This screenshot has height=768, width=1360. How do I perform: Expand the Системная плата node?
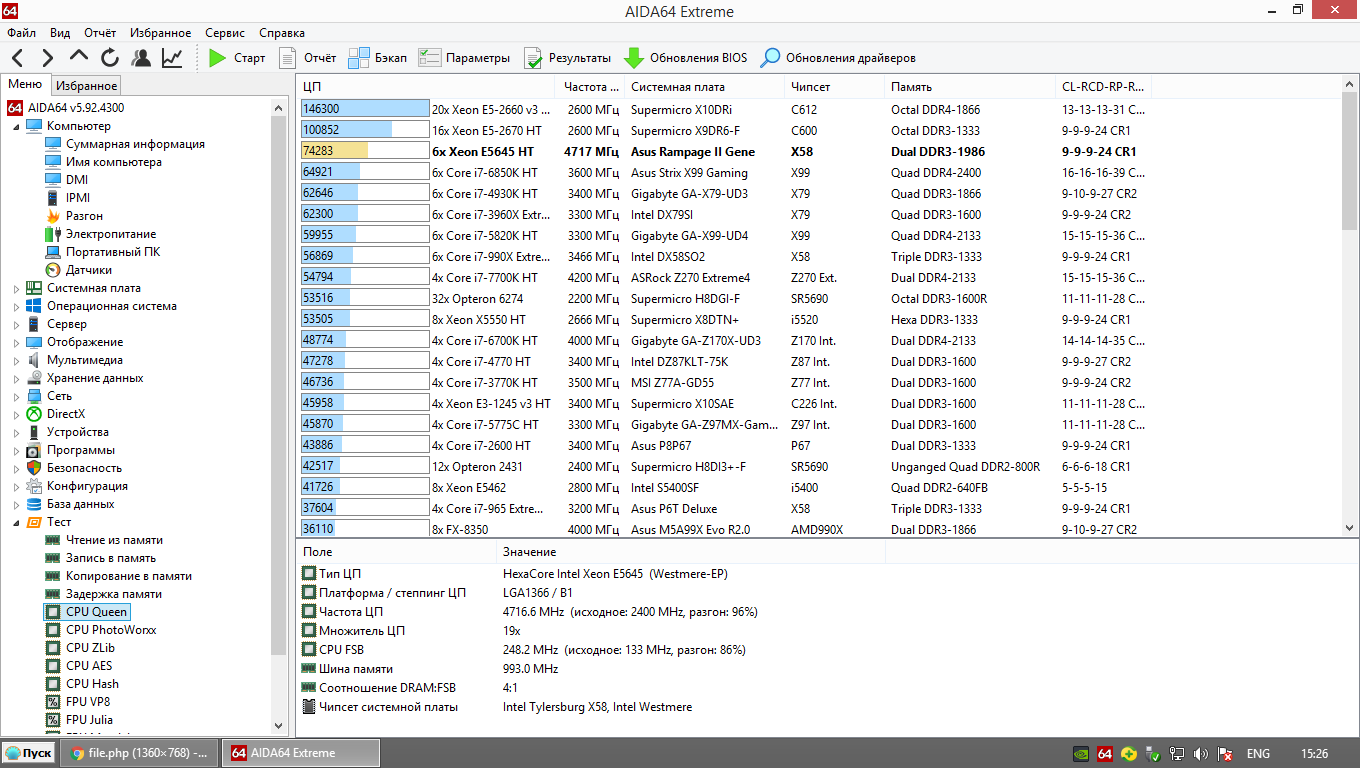pos(16,289)
